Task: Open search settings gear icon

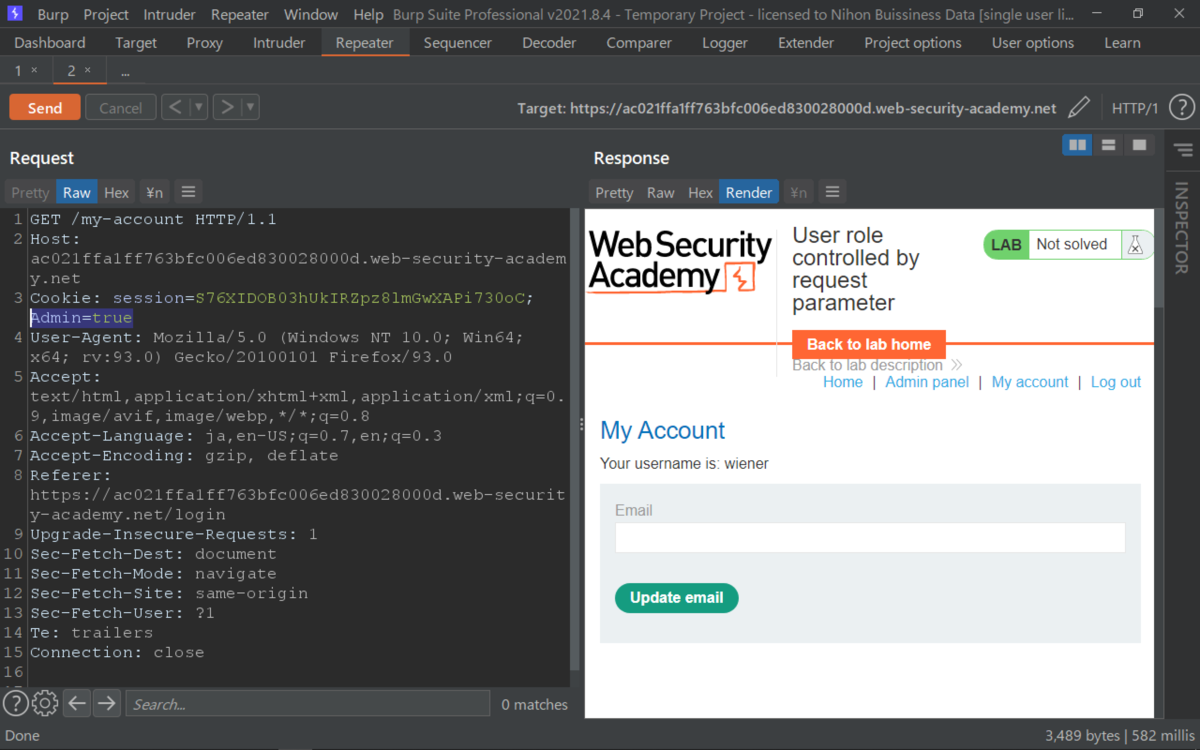Action: click(x=45, y=704)
